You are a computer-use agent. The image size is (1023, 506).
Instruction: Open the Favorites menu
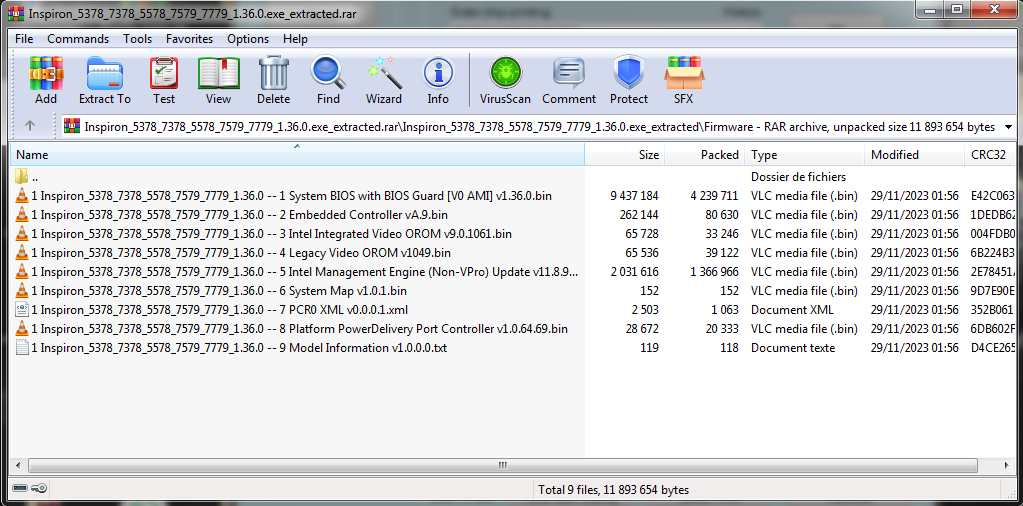(189, 39)
